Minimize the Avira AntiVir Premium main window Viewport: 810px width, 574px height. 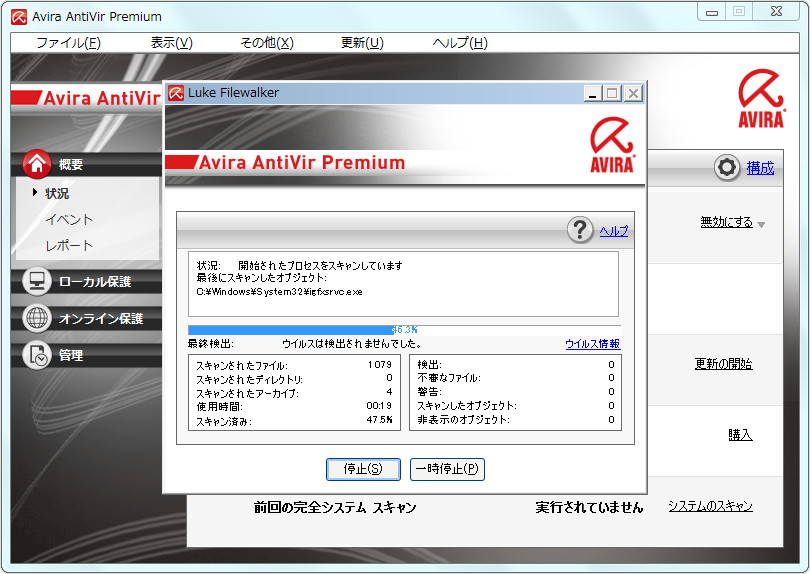pos(712,12)
